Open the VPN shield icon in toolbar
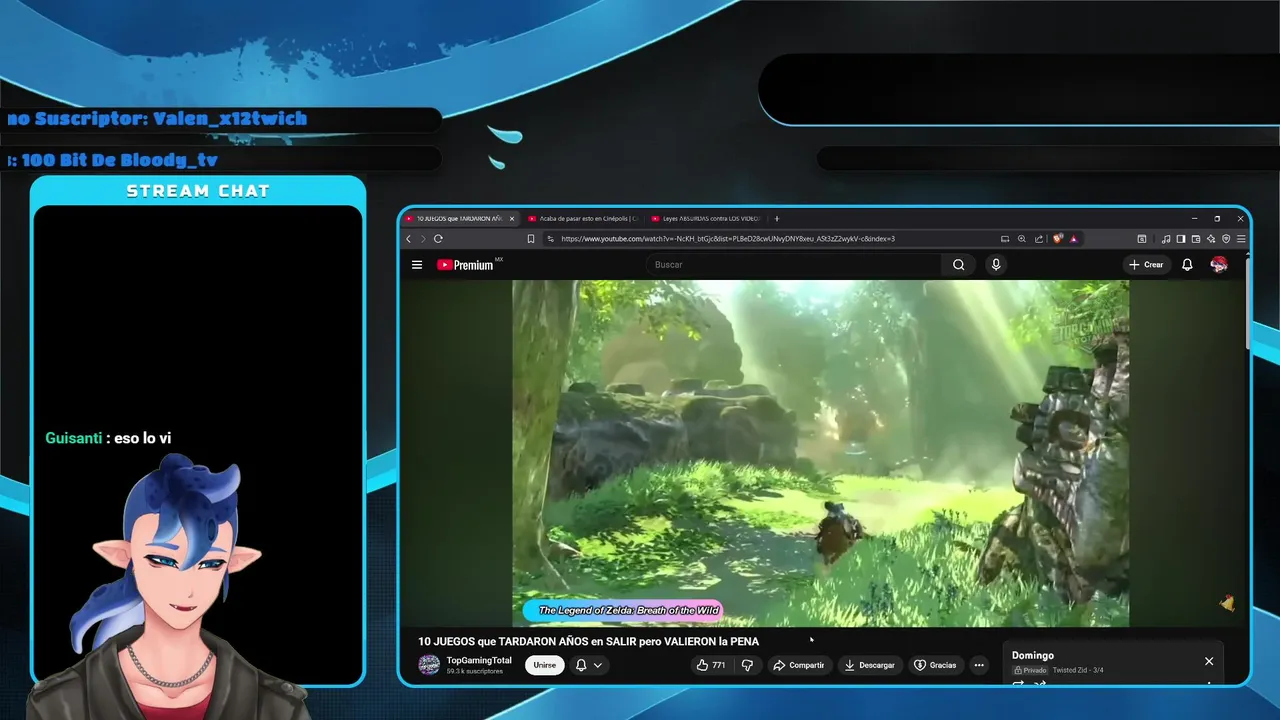The height and width of the screenshot is (720, 1280). coord(1226,239)
